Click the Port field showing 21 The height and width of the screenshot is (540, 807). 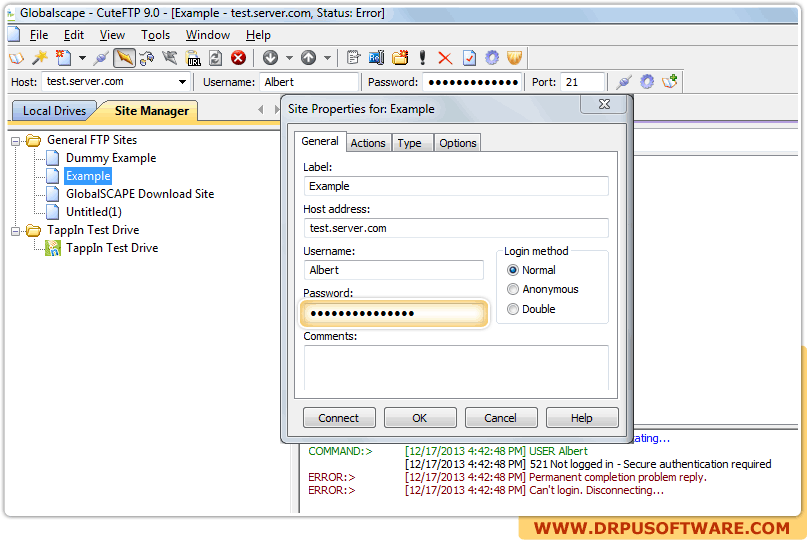click(x=582, y=82)
